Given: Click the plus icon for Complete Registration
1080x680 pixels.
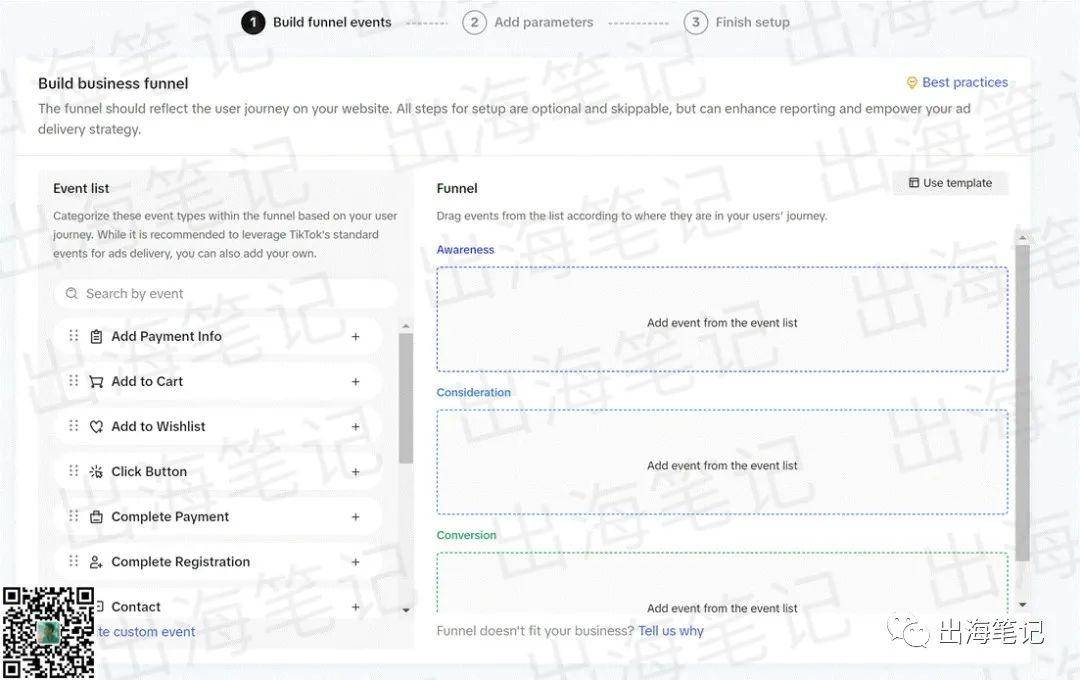Looking at the screenshot, I should [355, 562].
